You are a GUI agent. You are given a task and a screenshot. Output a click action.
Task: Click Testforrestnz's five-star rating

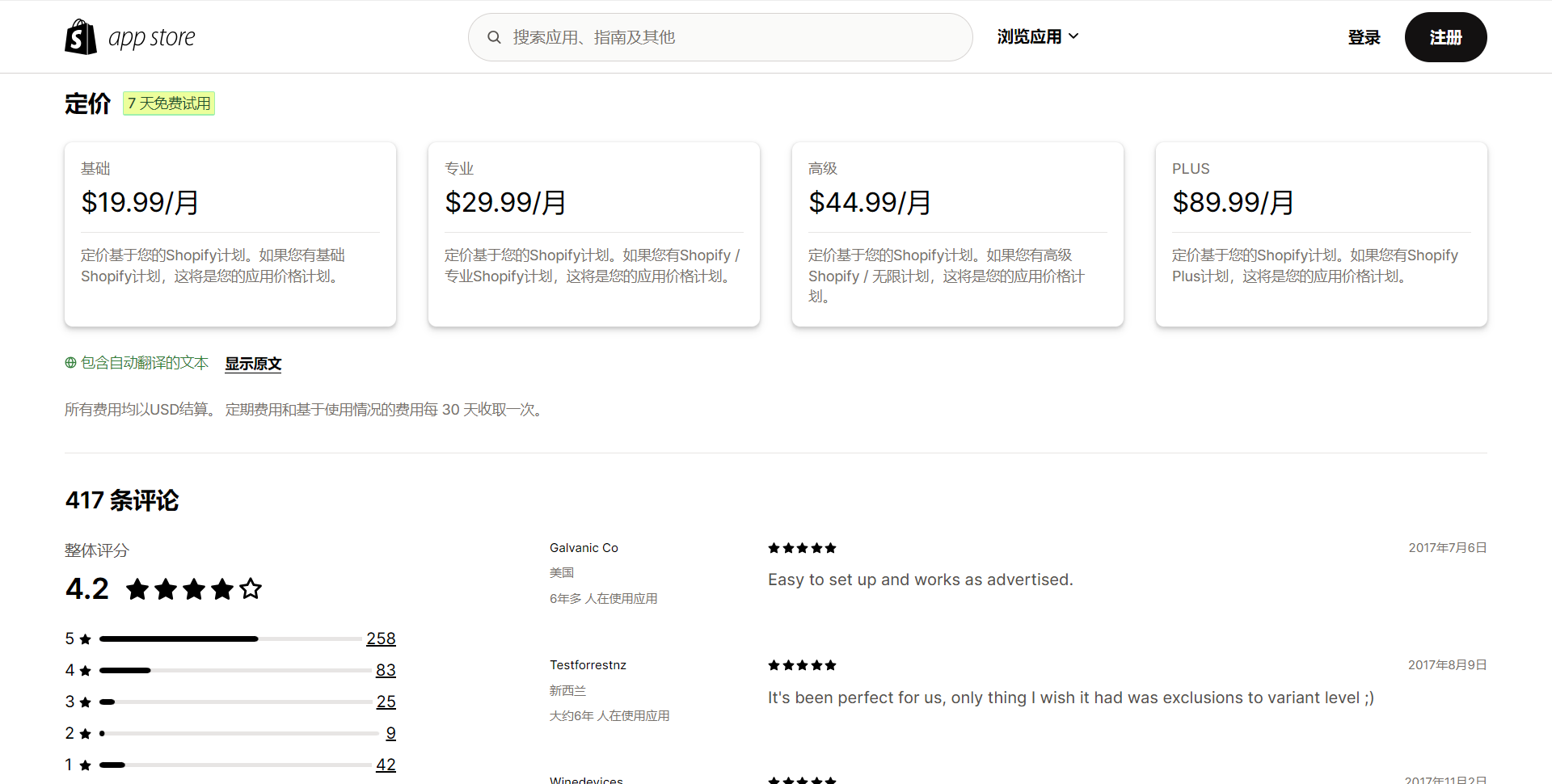click(x=802, y=665)
